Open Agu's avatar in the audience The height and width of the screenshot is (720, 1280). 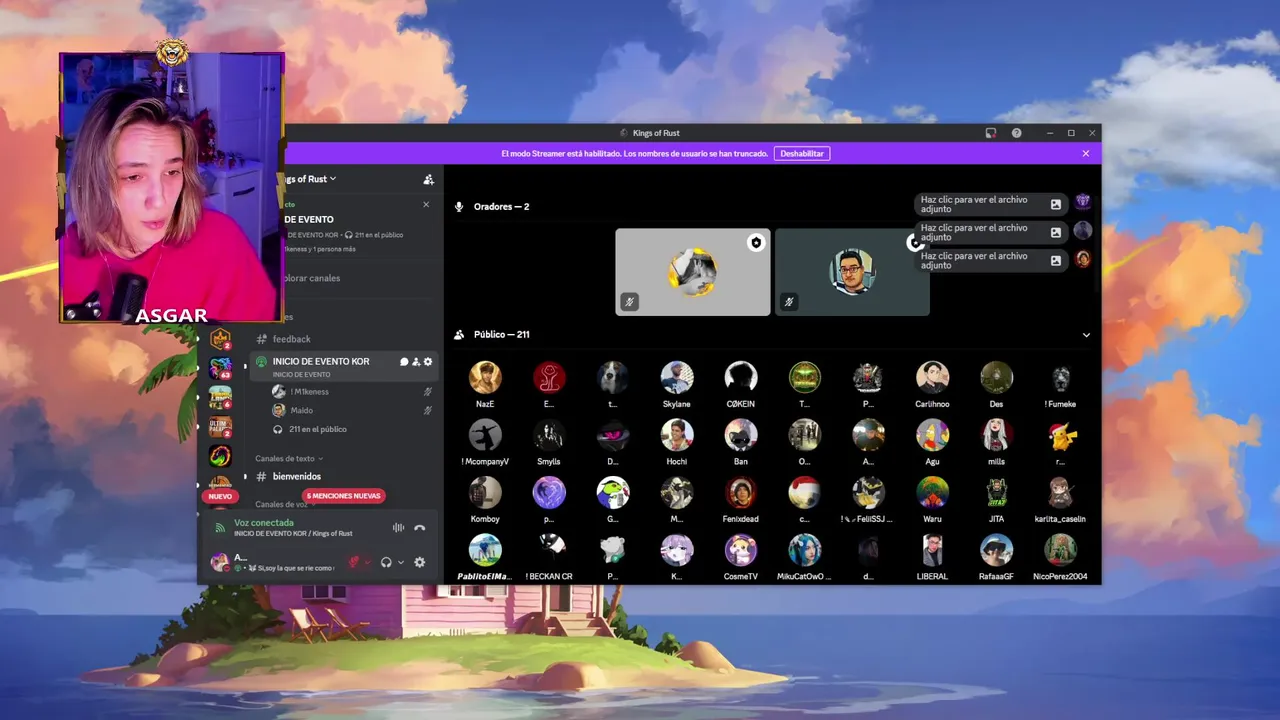pos(932,435)
